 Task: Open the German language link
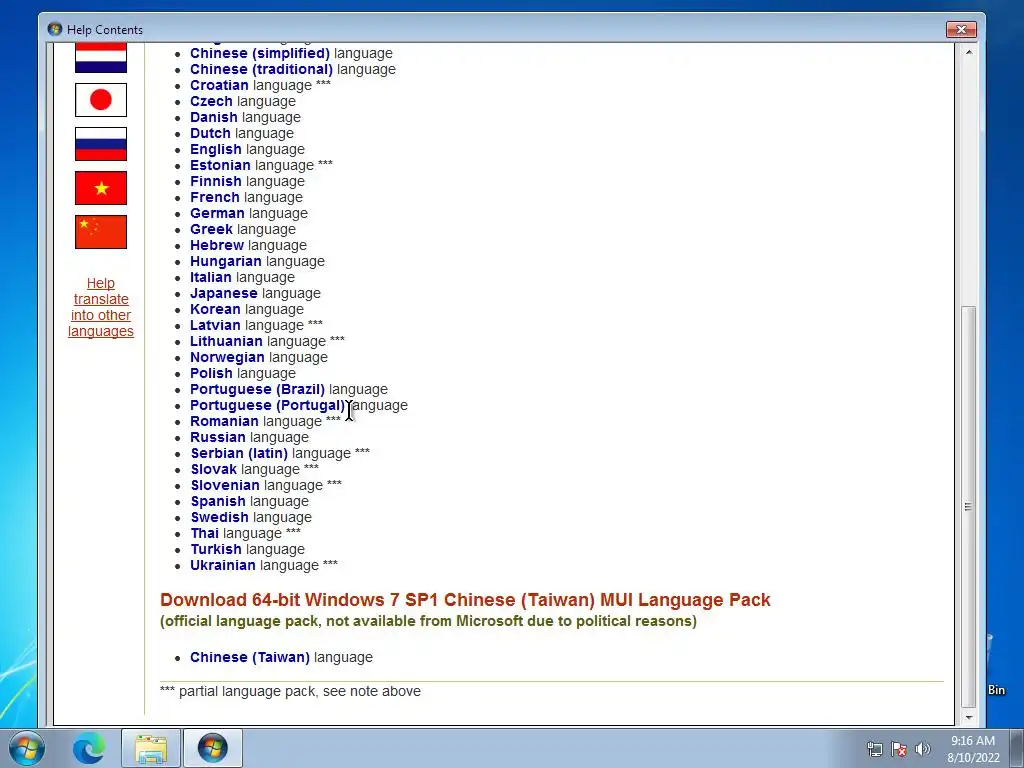(x=217, y=213)
